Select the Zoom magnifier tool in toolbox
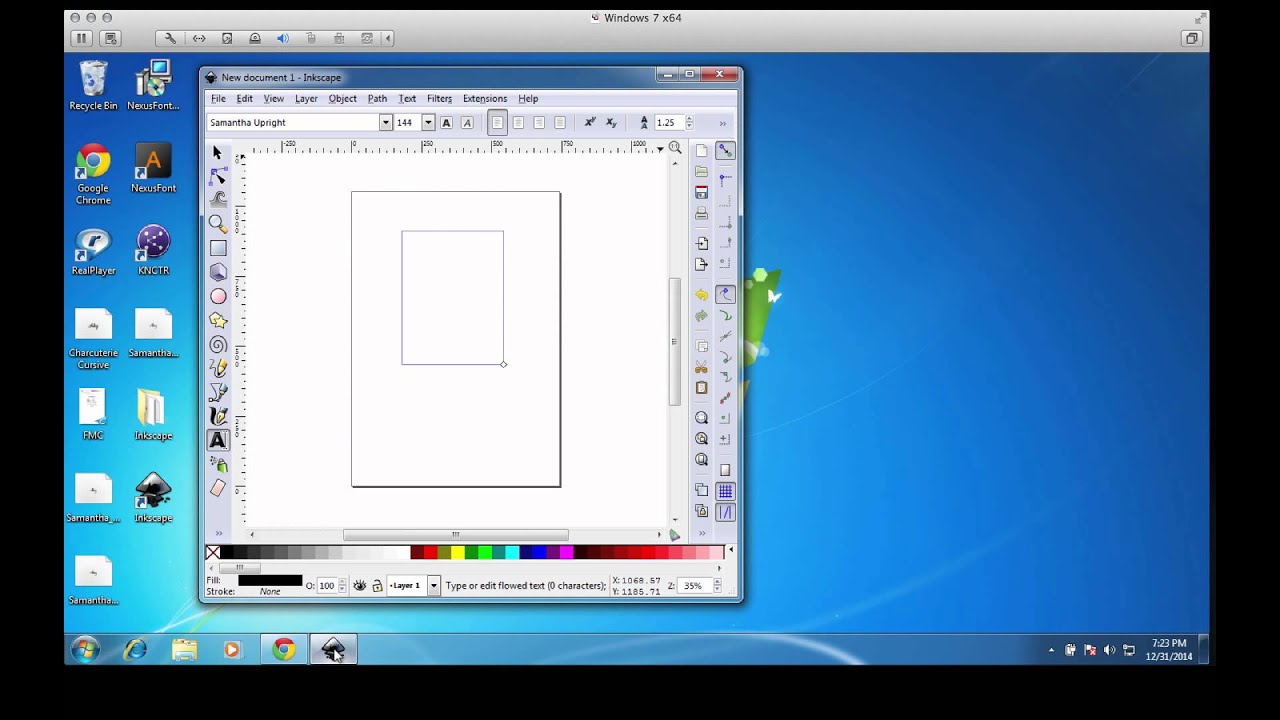The image size is (1280, 720). pos(218,224)
